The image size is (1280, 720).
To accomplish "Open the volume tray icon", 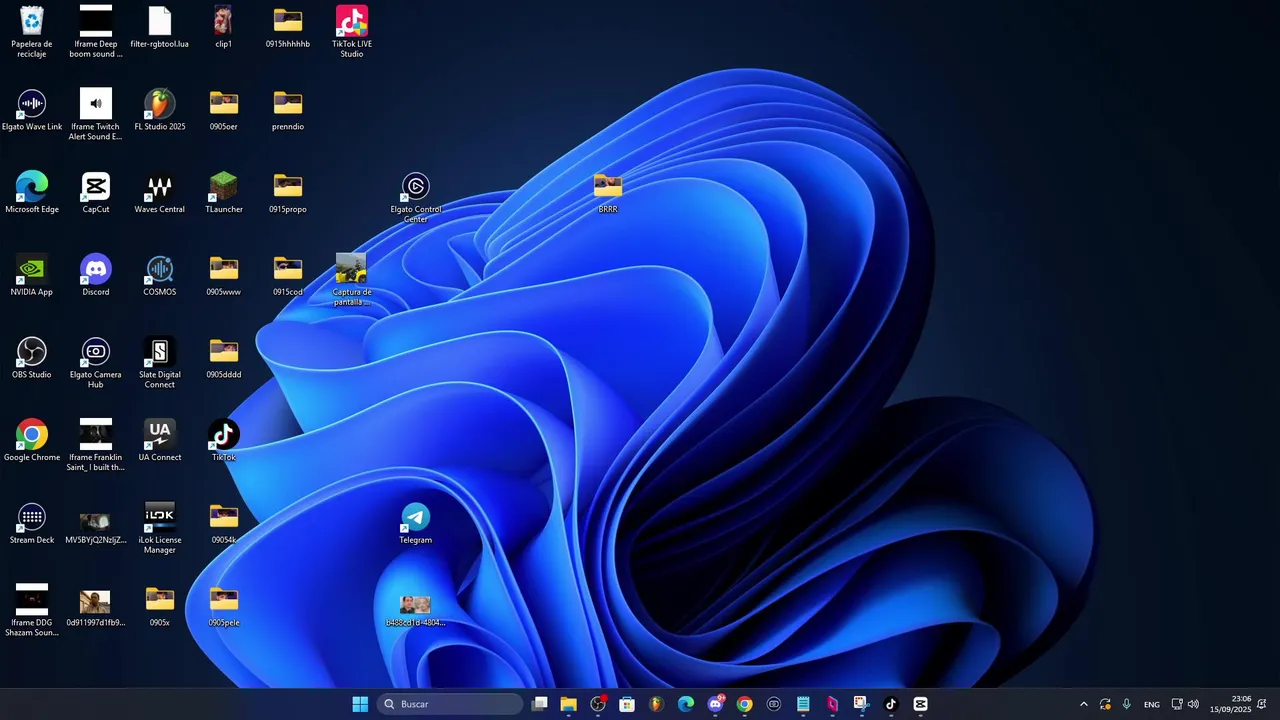I will point(1193,704).
